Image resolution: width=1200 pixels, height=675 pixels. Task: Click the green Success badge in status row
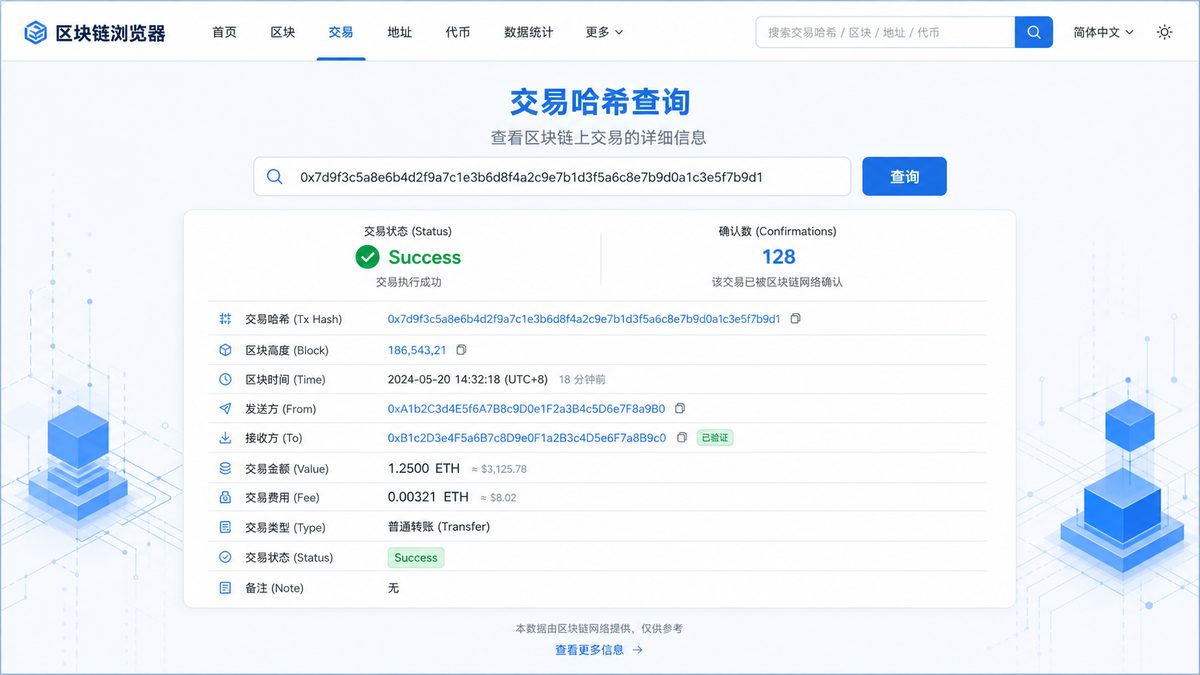416,558
